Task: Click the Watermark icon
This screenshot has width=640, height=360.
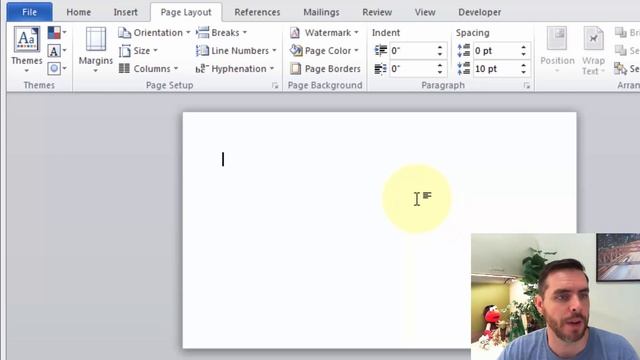Action: pos(295,33)
